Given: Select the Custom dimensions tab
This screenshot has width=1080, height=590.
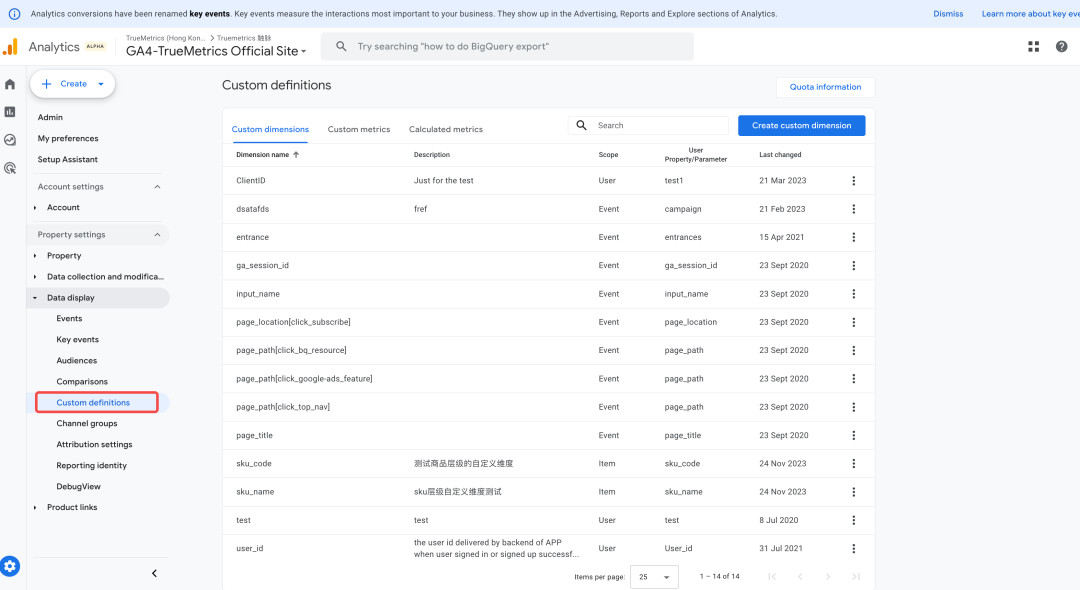Looking at the screenshot, I should click(270, 129).
